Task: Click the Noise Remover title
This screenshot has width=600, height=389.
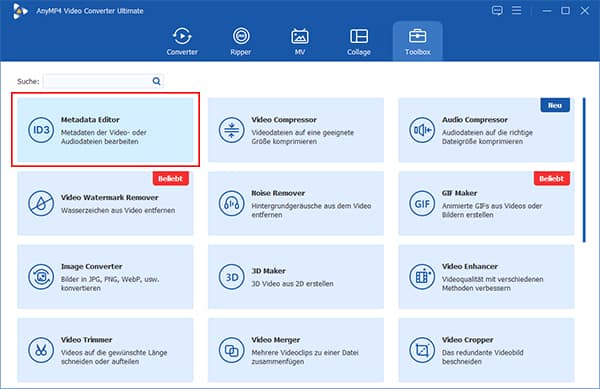Action: 278,193
